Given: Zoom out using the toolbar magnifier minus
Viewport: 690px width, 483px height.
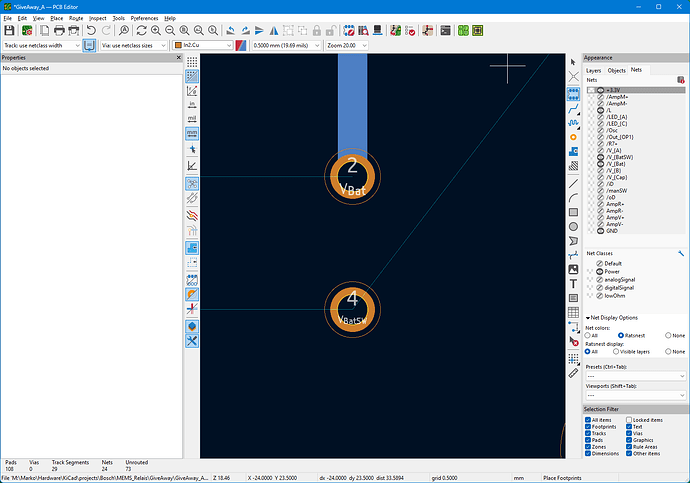Looking at the screenshot, I should (170, 30).
